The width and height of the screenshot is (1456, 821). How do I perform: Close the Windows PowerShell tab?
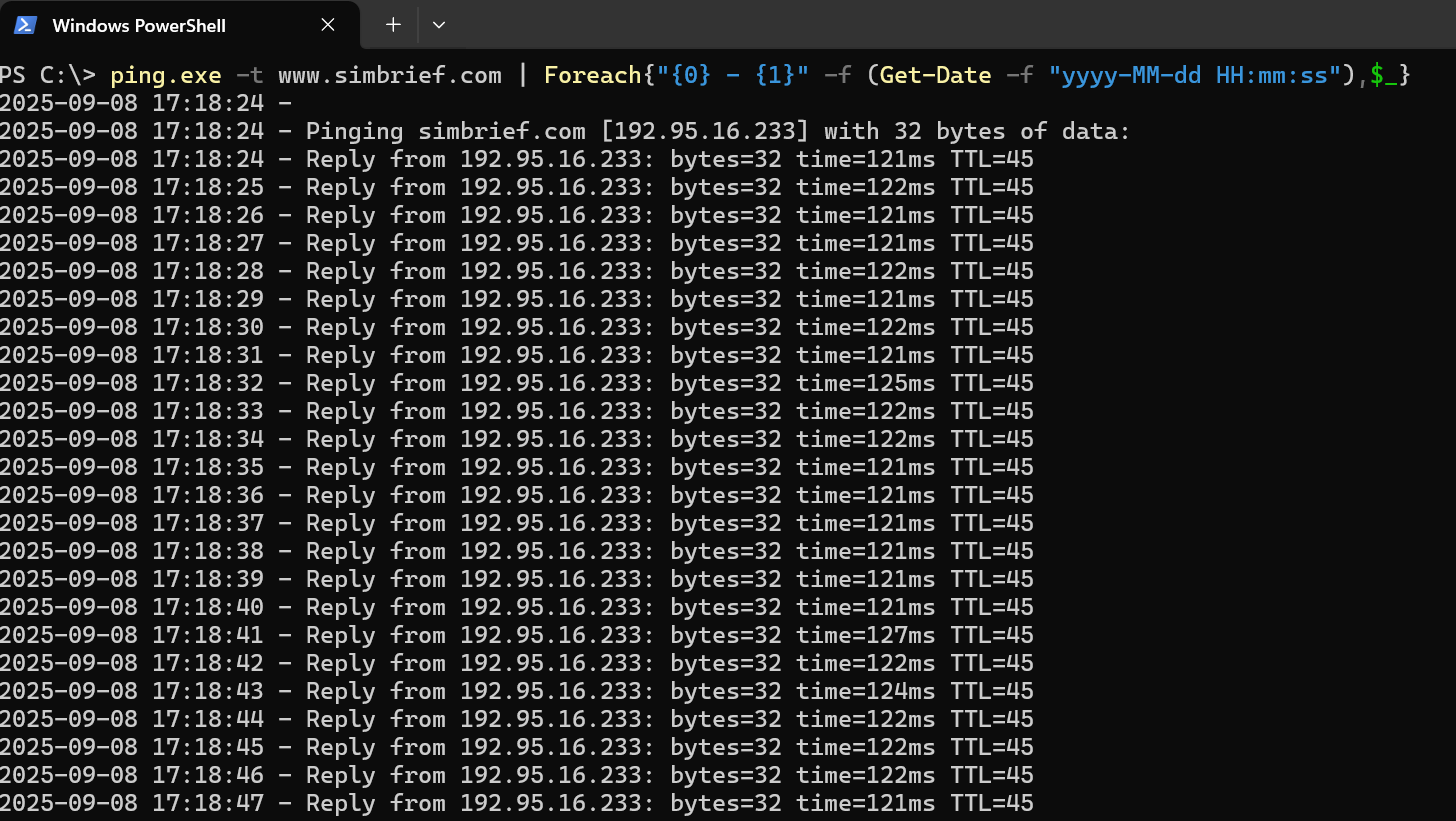(328, 25)
